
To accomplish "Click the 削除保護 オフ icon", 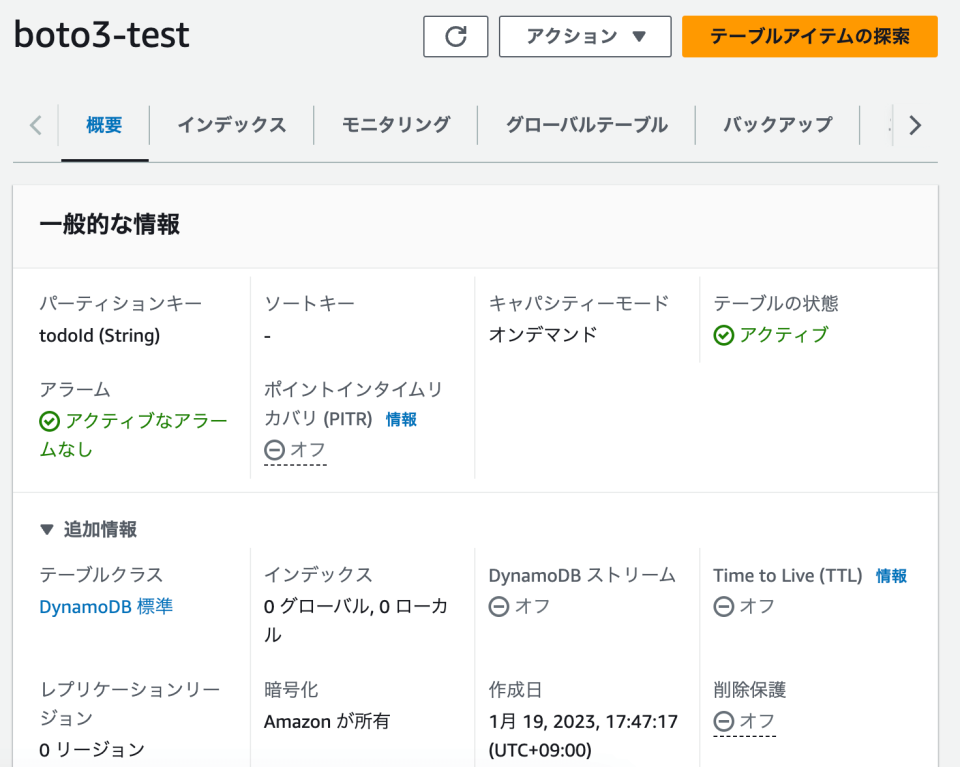I will coord(722,720).
